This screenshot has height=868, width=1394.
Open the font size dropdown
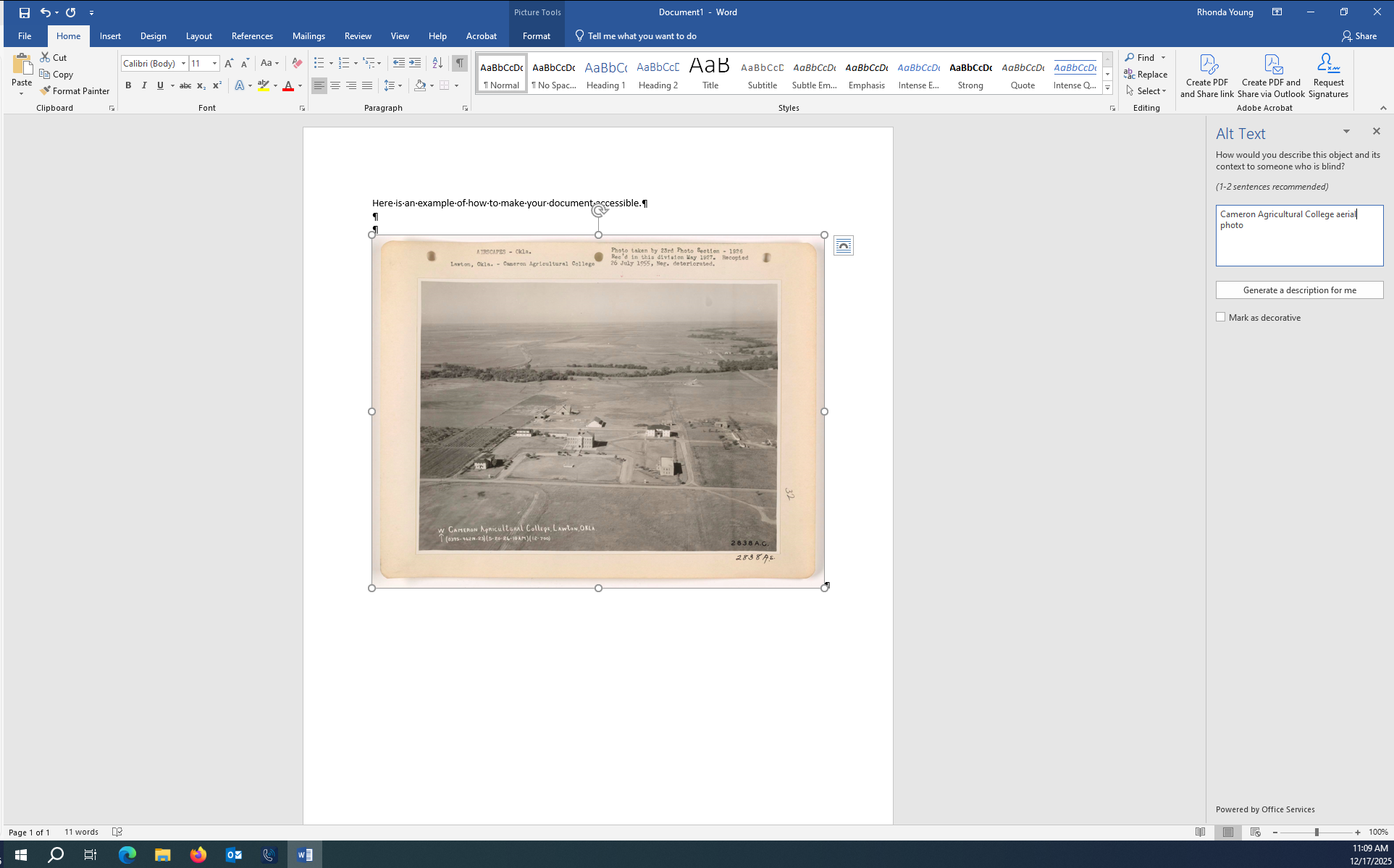[x=214, y=63]
